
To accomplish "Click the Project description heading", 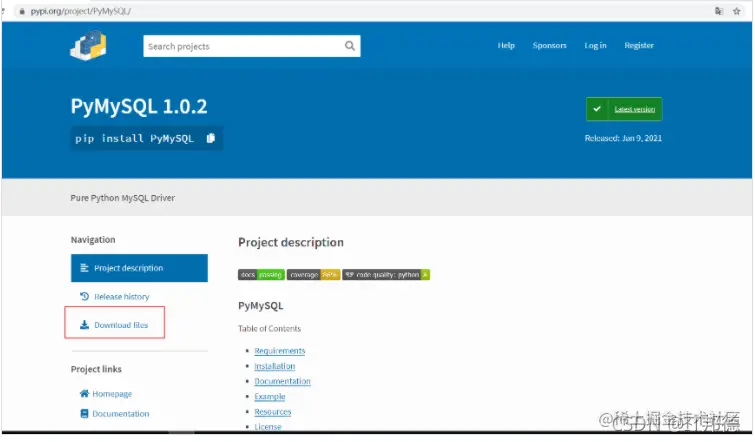I will 291,242.
